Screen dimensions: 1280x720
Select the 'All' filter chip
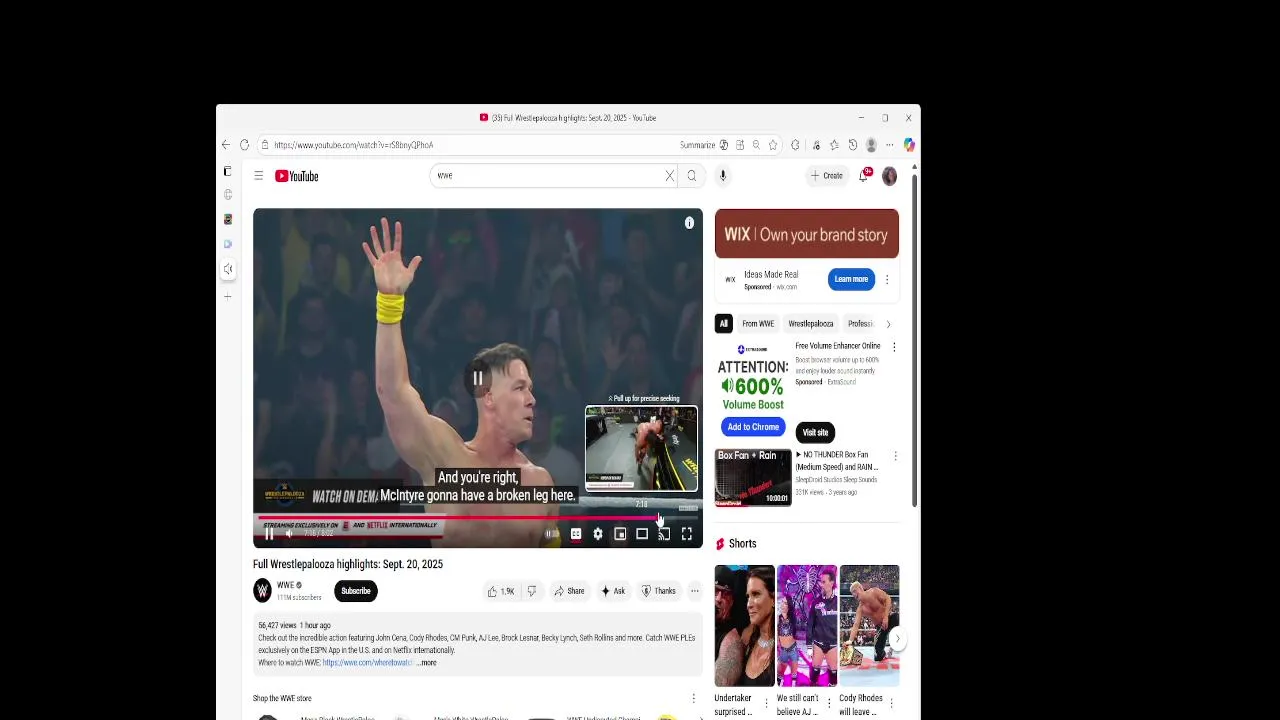coord(723,324)
